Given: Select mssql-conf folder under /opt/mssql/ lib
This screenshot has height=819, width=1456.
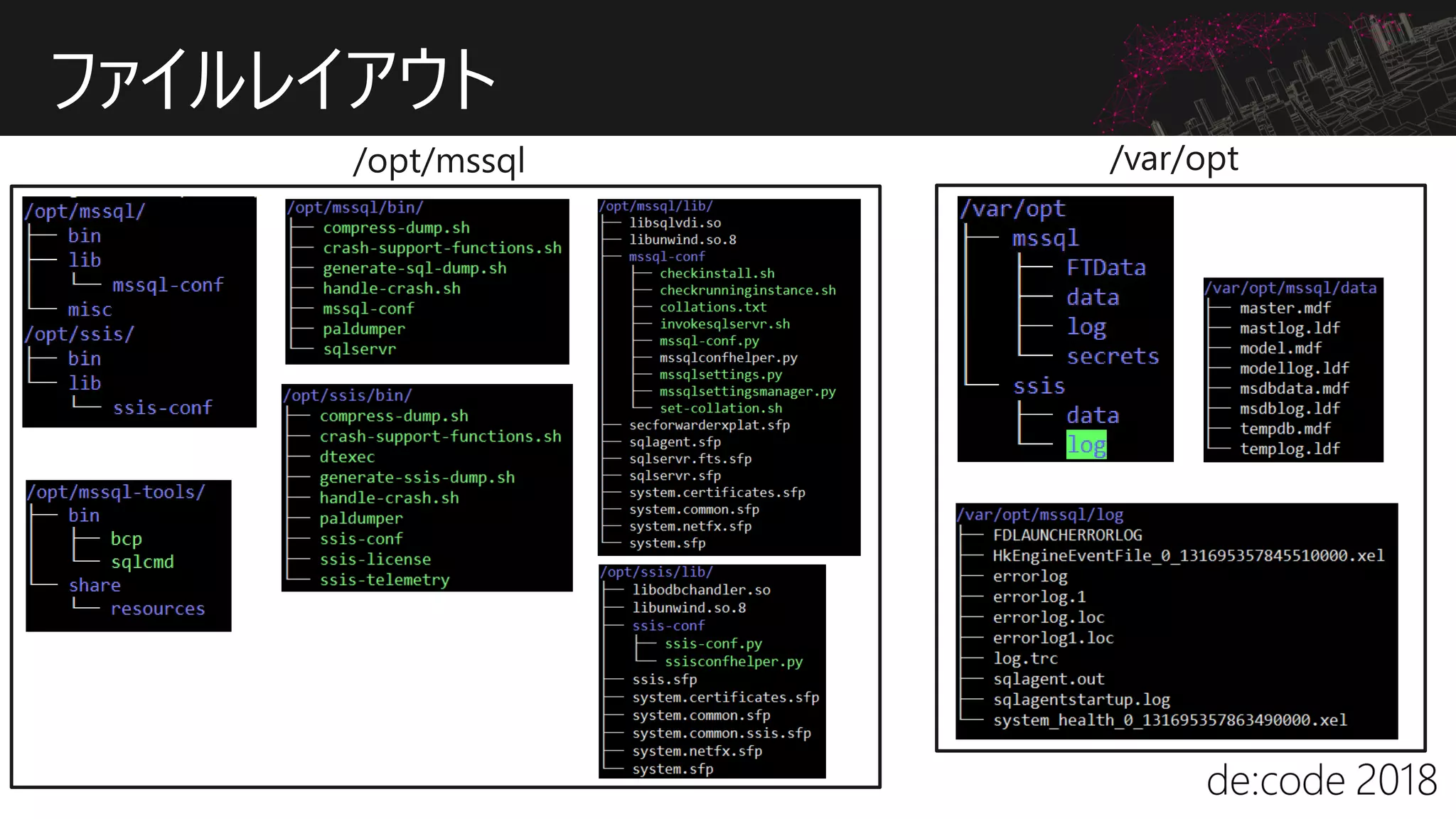Looking at the screenshot, I should point(168,285).
